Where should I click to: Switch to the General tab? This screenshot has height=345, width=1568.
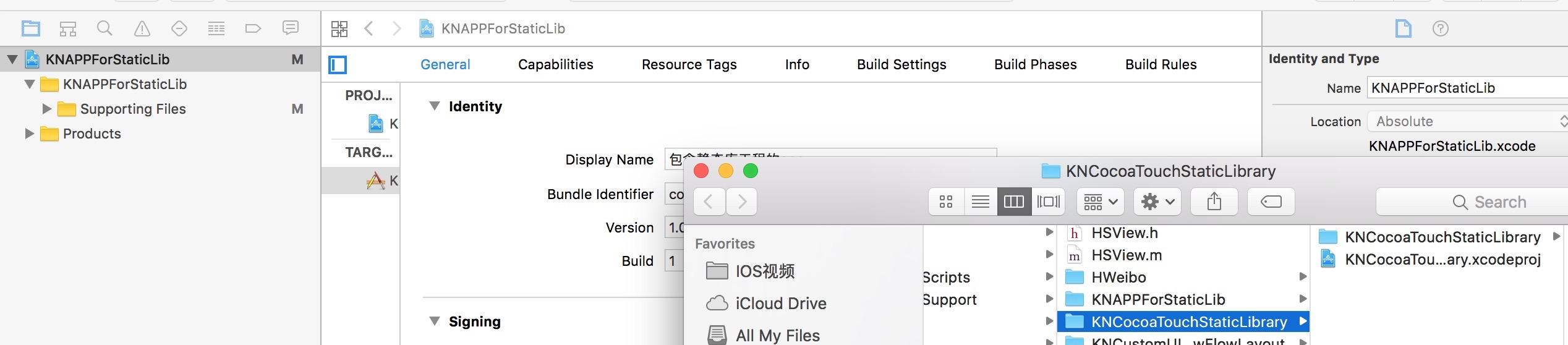(445, 64)
